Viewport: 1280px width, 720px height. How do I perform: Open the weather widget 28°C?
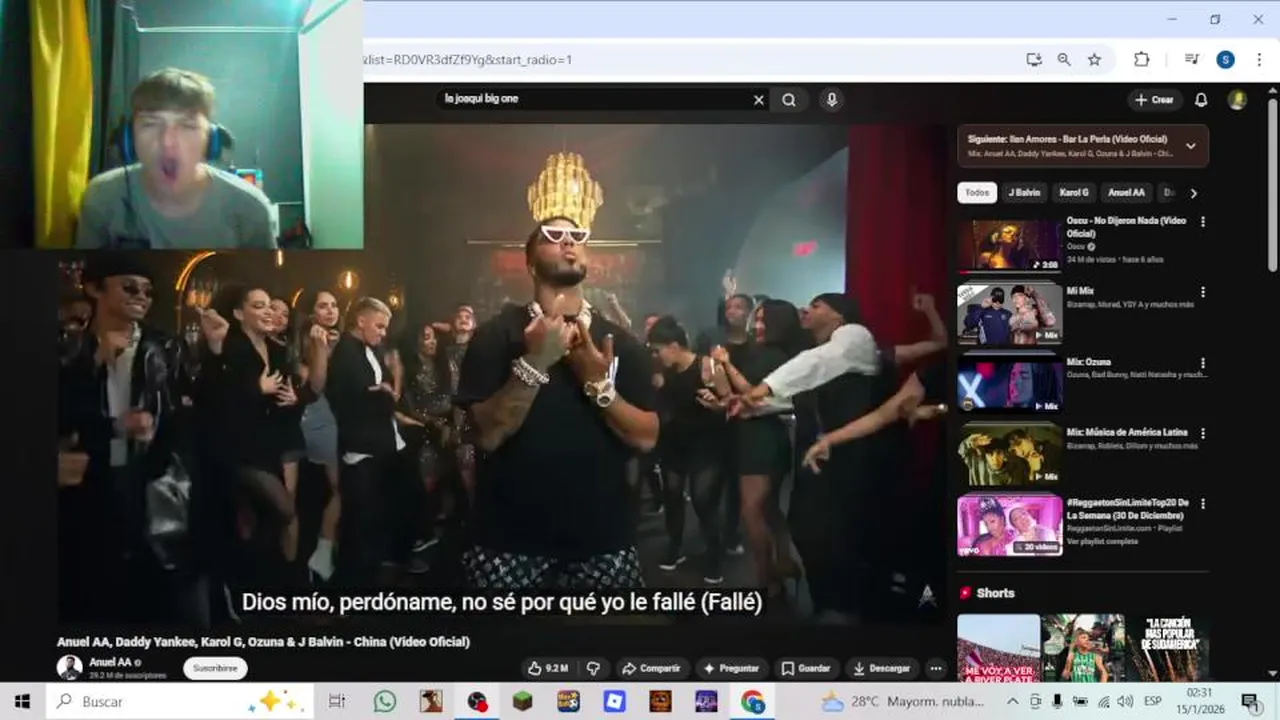(905, 702)
